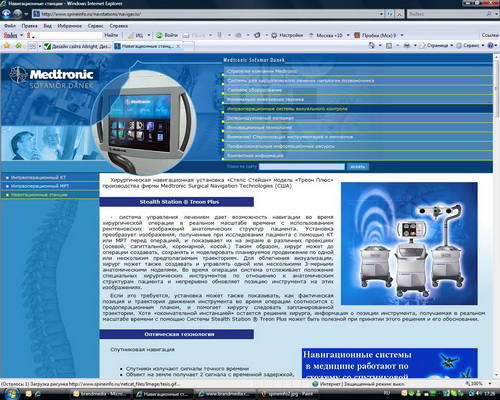Start a search with the magnifier icon
The image size is (500, 400).
click(x=489, y=14)
